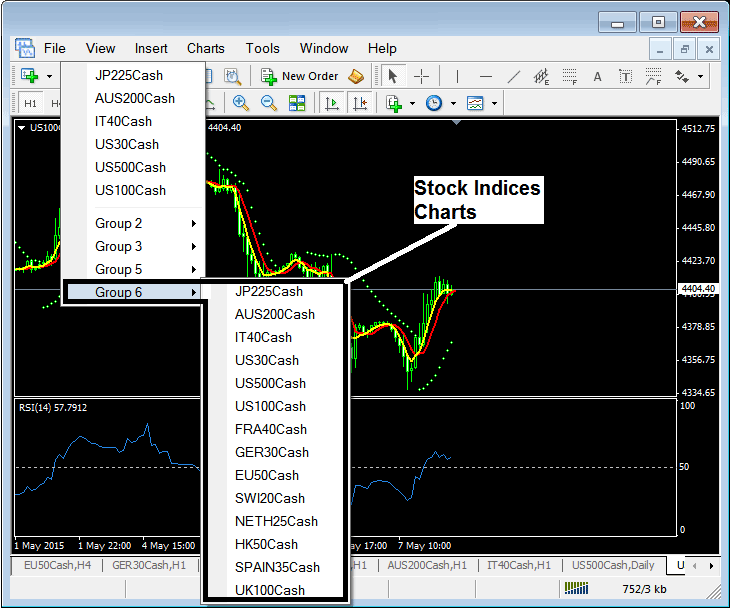Open the File menu
This screenshot has height=608, width=730.
[x=54, y=48]
